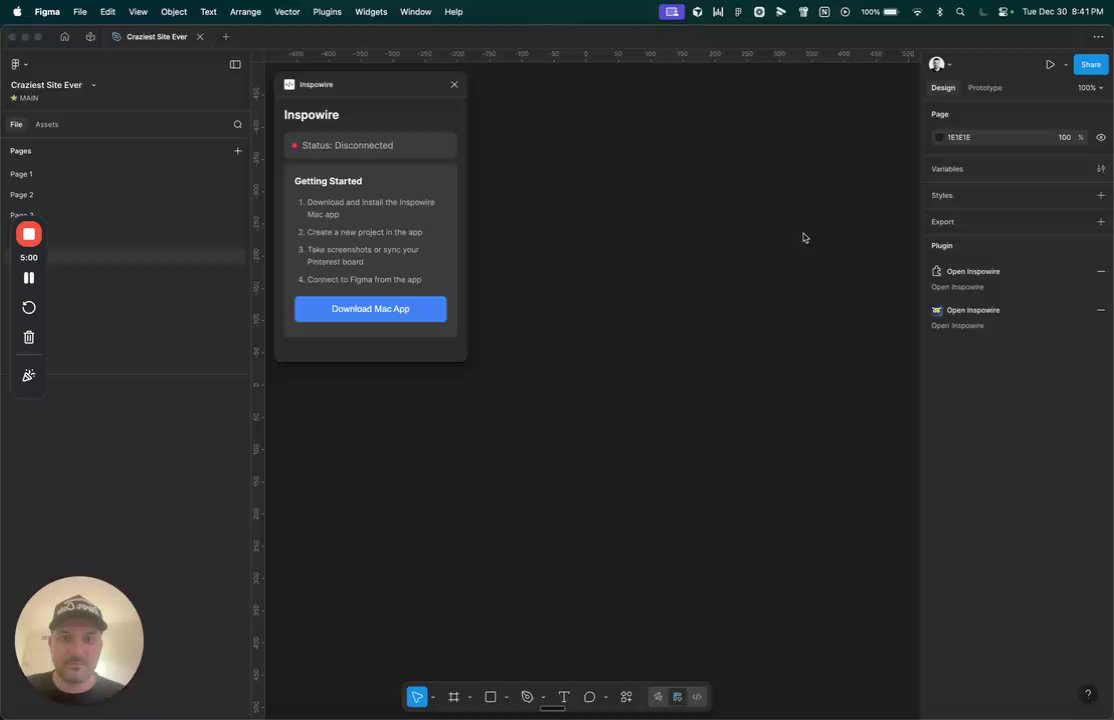Screen dimensions: 1114x720
Task: Select the Text tool
Action: point(563,697)
